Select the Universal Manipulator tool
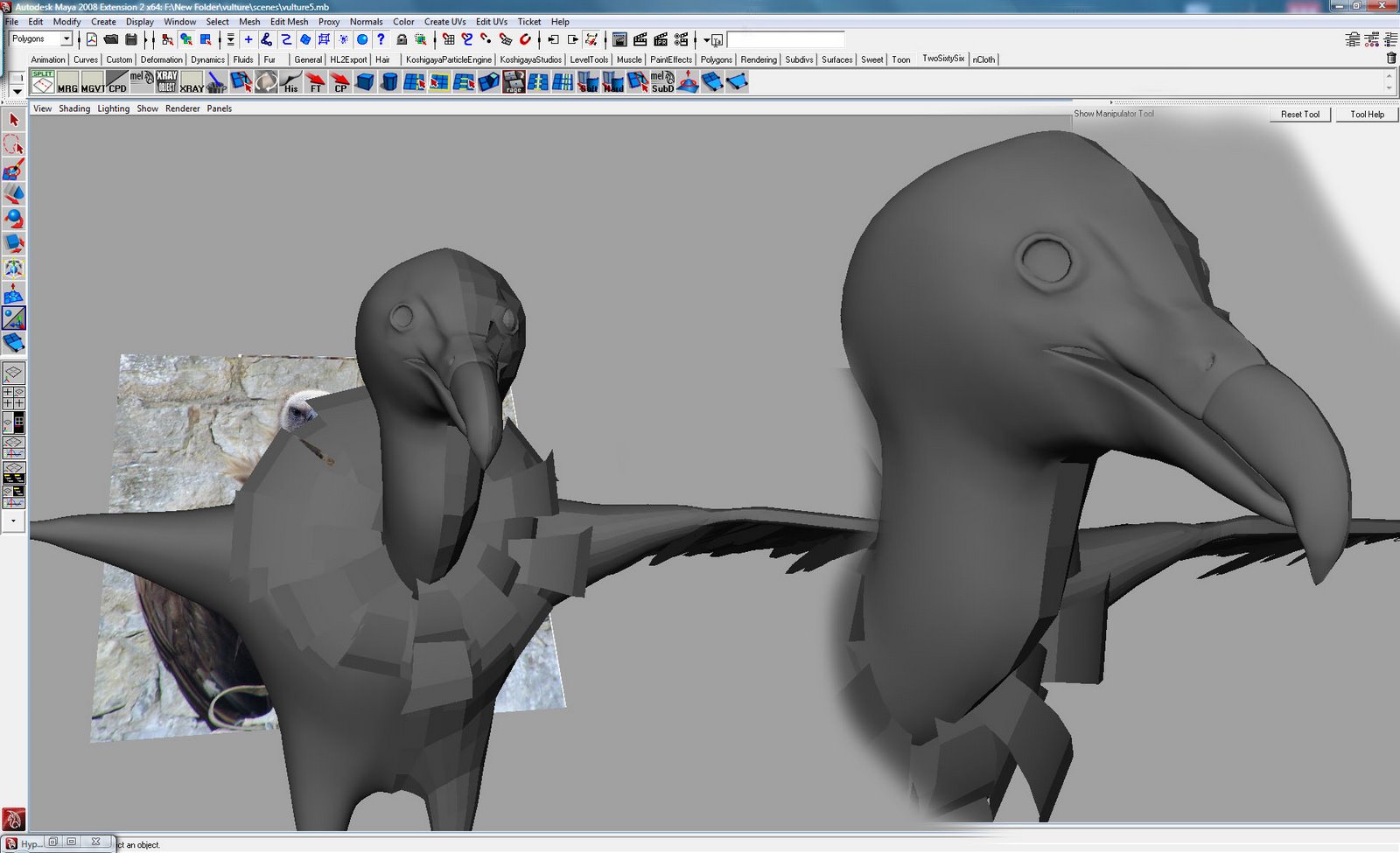 (x=13, y=268)
